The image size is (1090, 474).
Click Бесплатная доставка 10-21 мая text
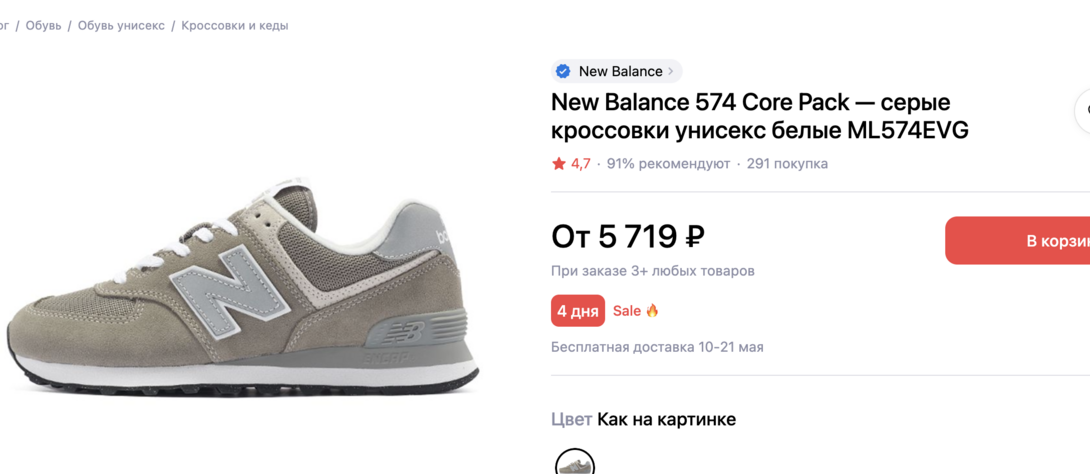tap(657, 347)
